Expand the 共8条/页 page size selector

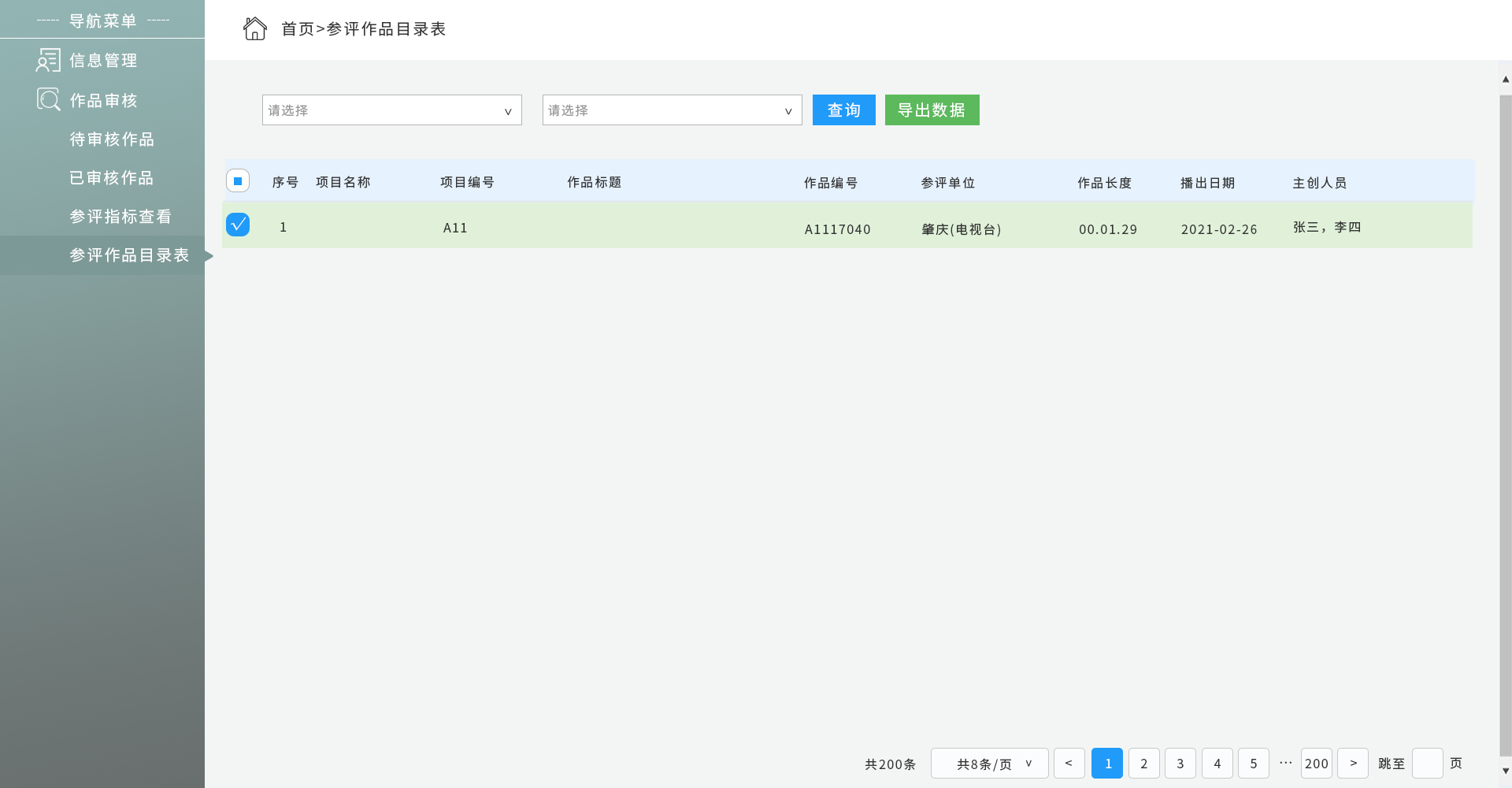point(989,764)
